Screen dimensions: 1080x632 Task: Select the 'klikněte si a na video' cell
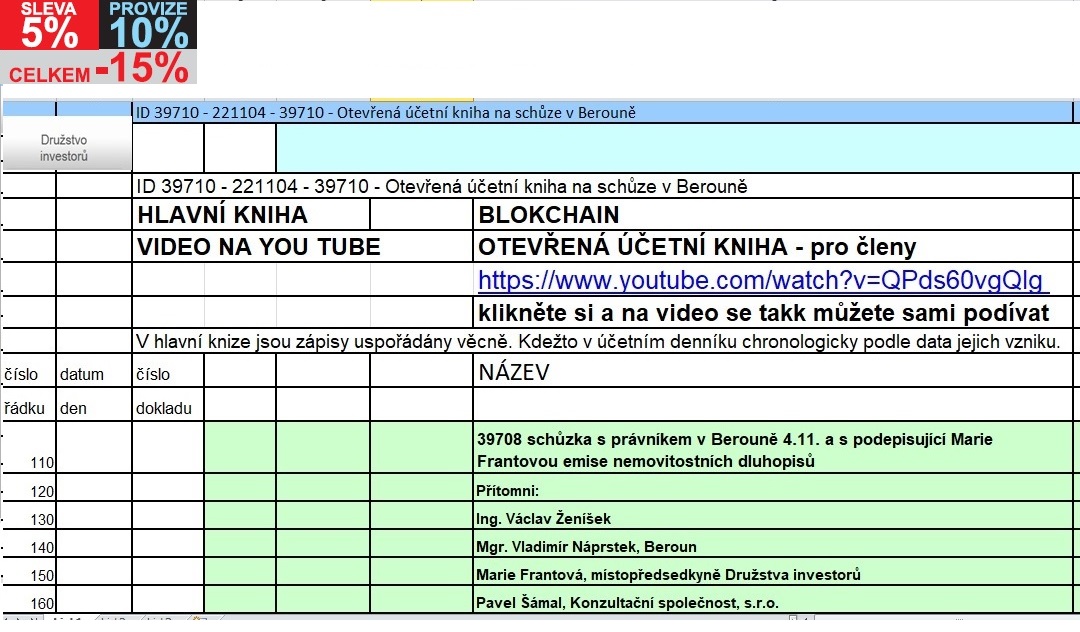773,313
